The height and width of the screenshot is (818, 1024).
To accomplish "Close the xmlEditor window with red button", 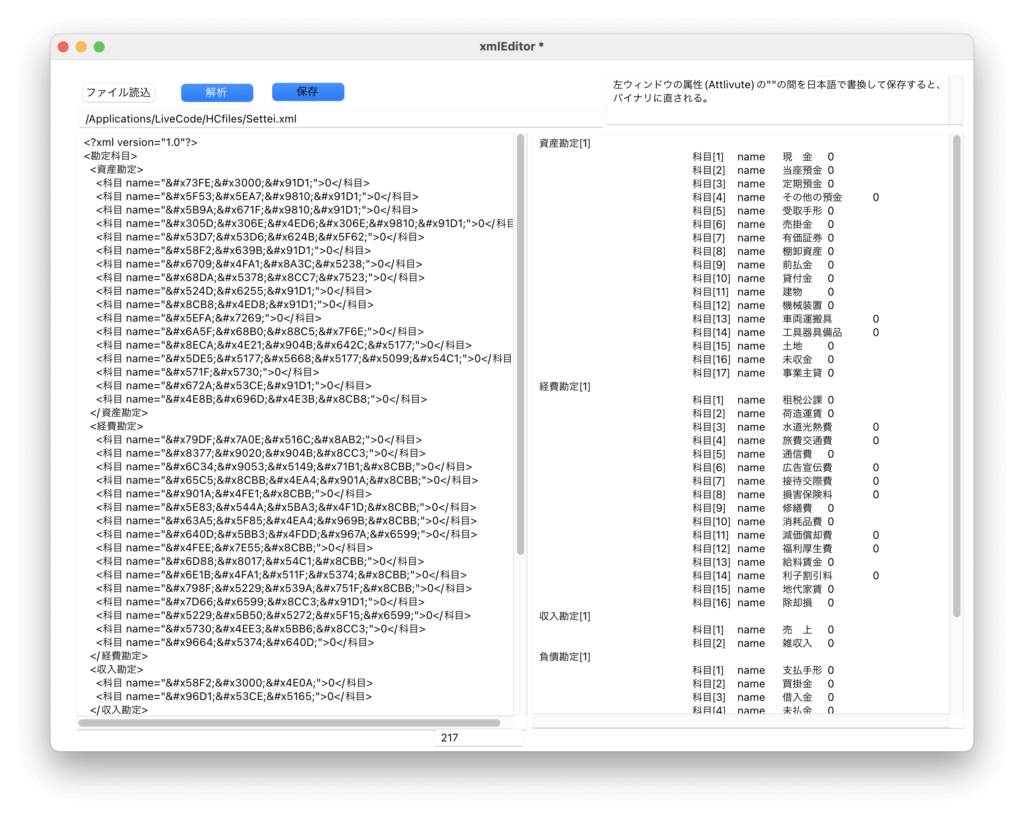I will click(x=63, y=47).
